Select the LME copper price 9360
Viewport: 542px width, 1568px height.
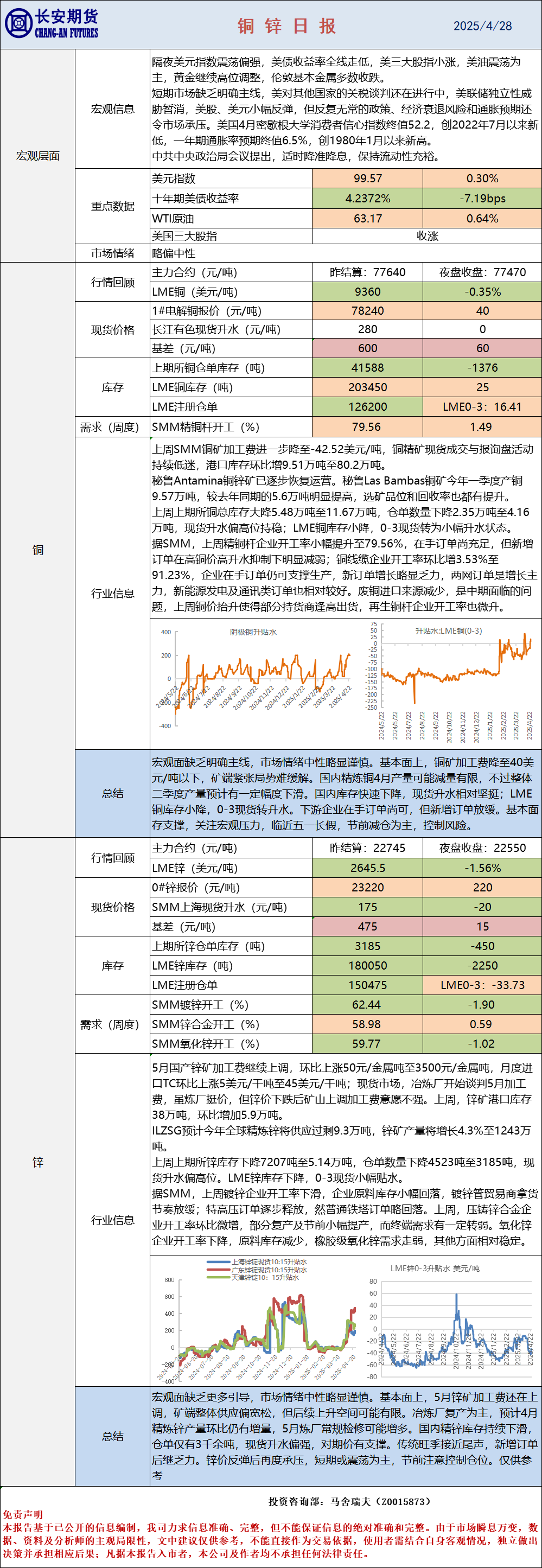tap(368, 291)
